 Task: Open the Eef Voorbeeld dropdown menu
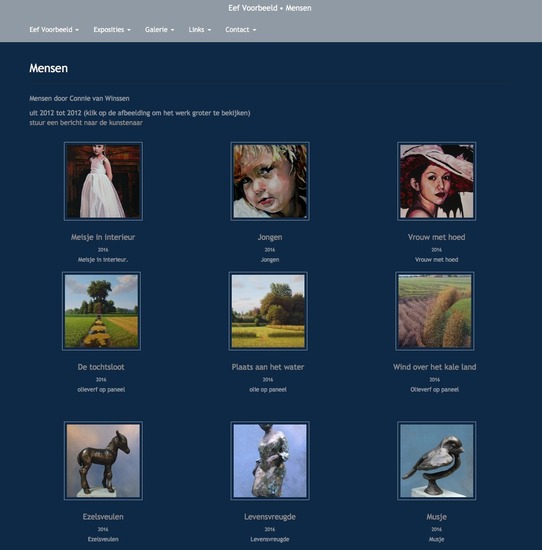pos(54,30)
